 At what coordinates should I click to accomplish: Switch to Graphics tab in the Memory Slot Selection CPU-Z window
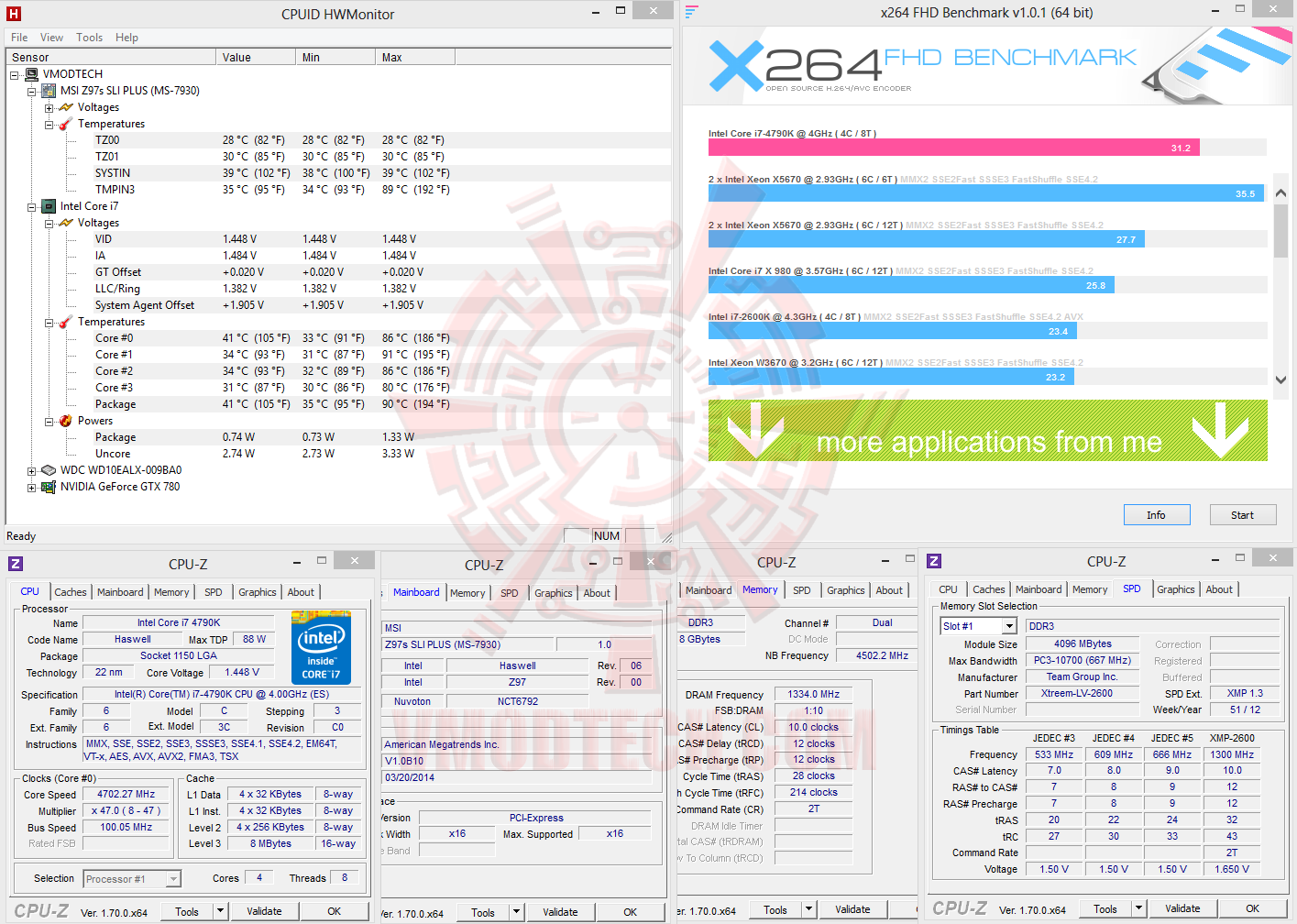click(x=1175, y=589)
